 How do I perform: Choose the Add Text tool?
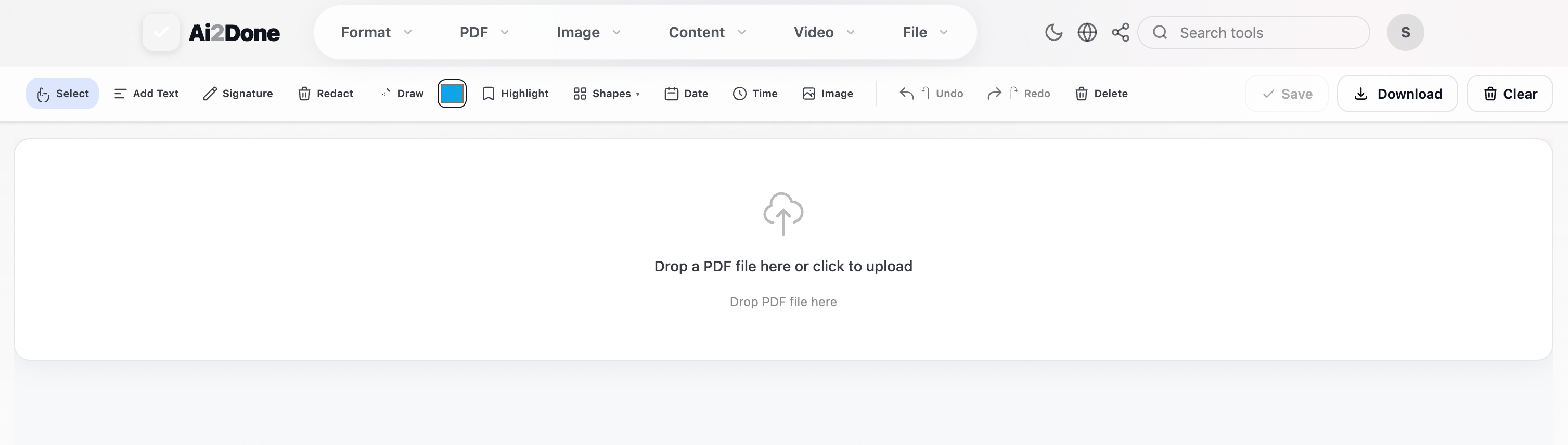[x=146, y=94]
